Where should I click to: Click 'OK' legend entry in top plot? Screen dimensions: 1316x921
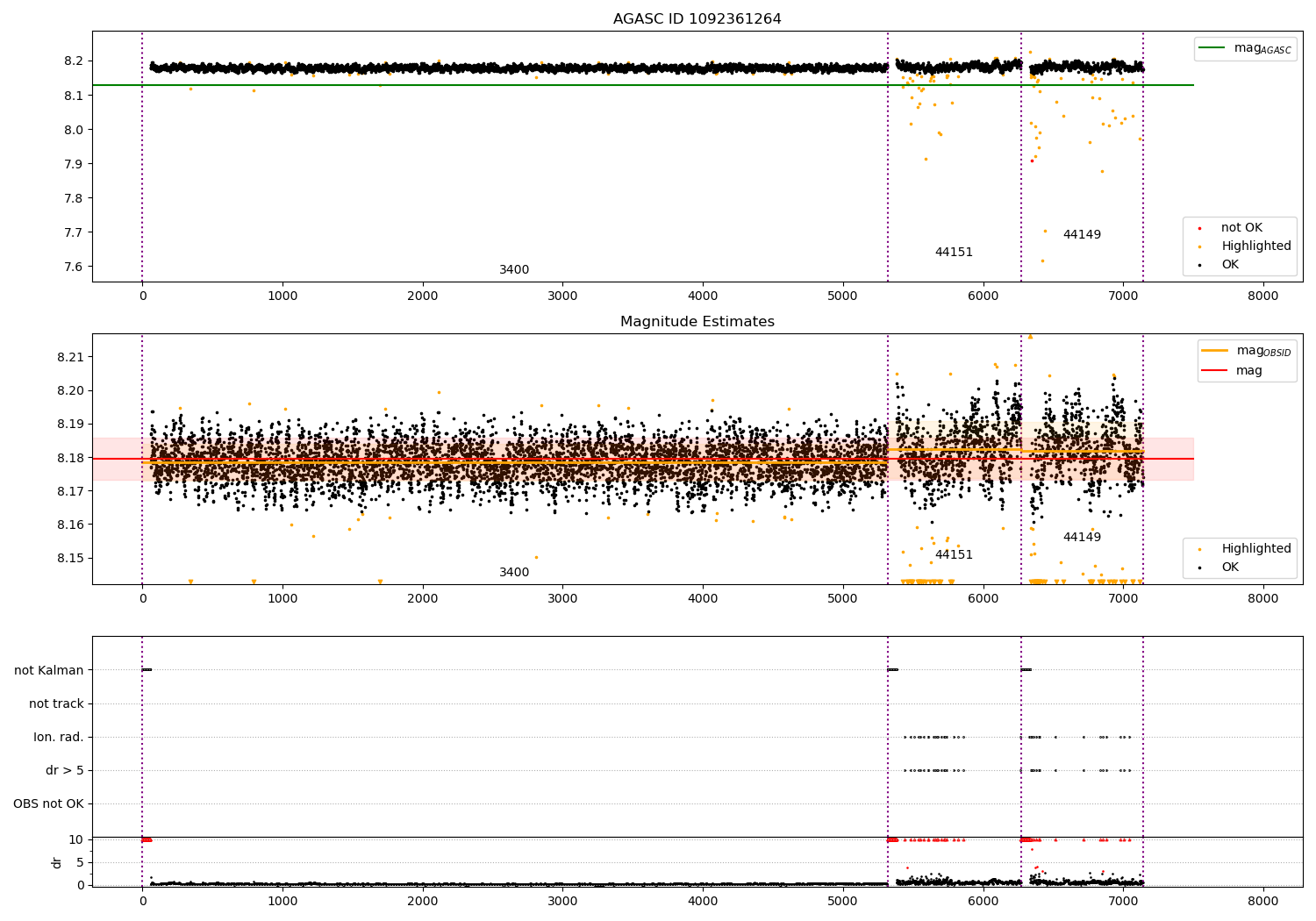[1230, 265]
